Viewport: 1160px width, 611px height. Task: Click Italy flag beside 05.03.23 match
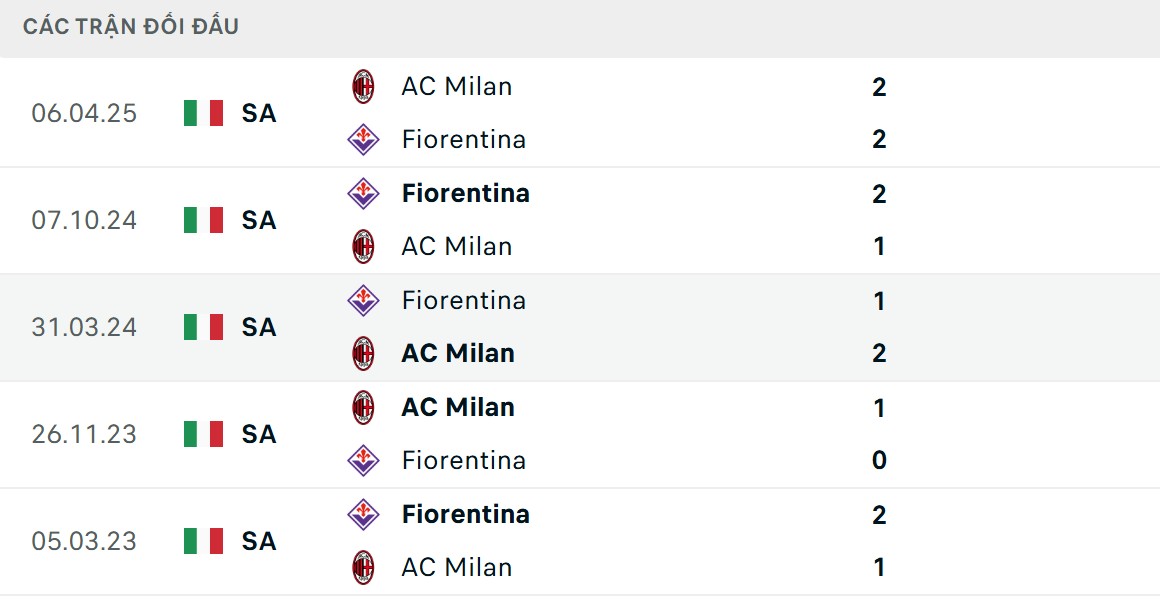point(203,541)
